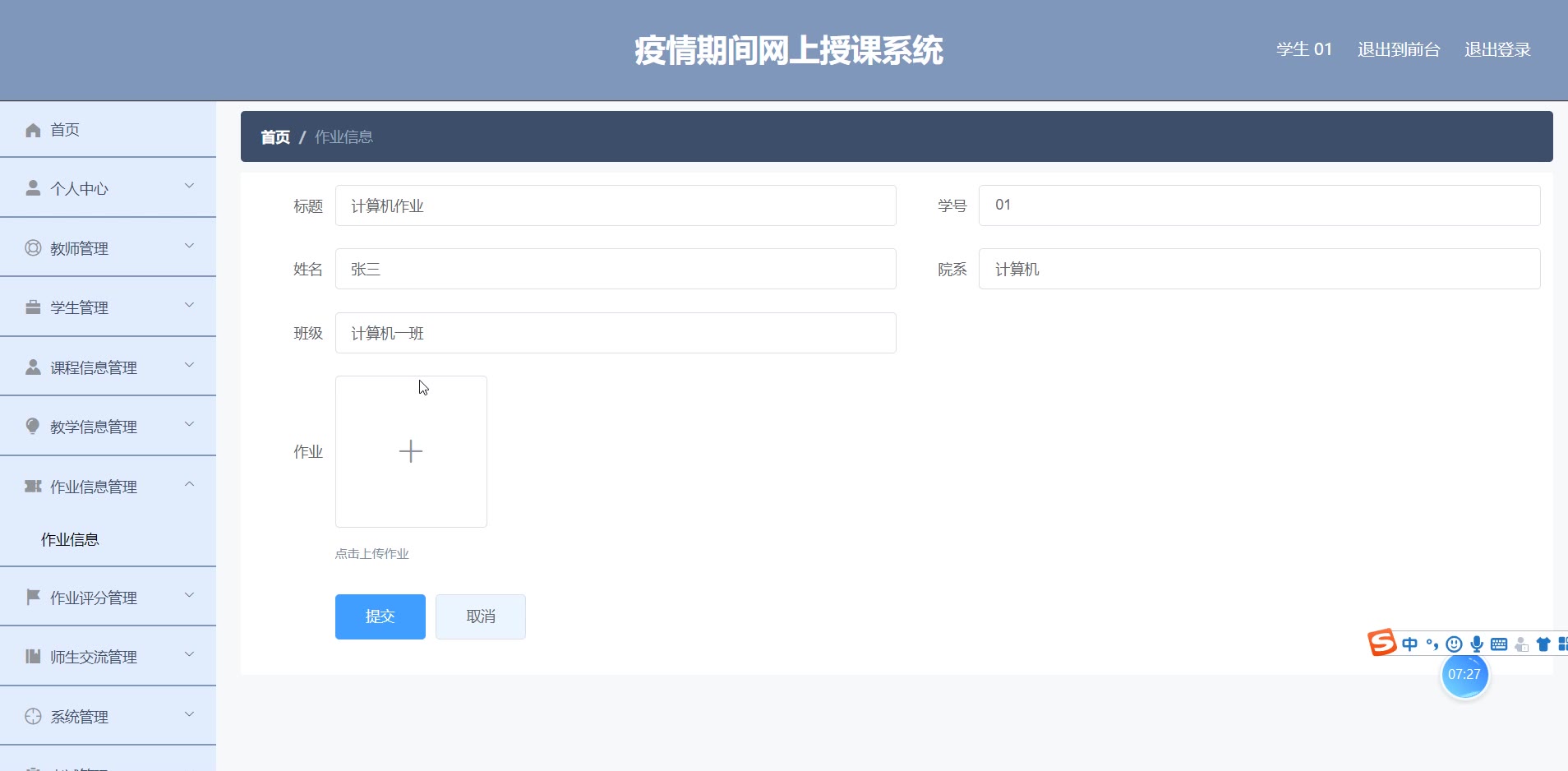
Task: Open the IME emoji smiley panel
Action: [x=1454, y=644]
